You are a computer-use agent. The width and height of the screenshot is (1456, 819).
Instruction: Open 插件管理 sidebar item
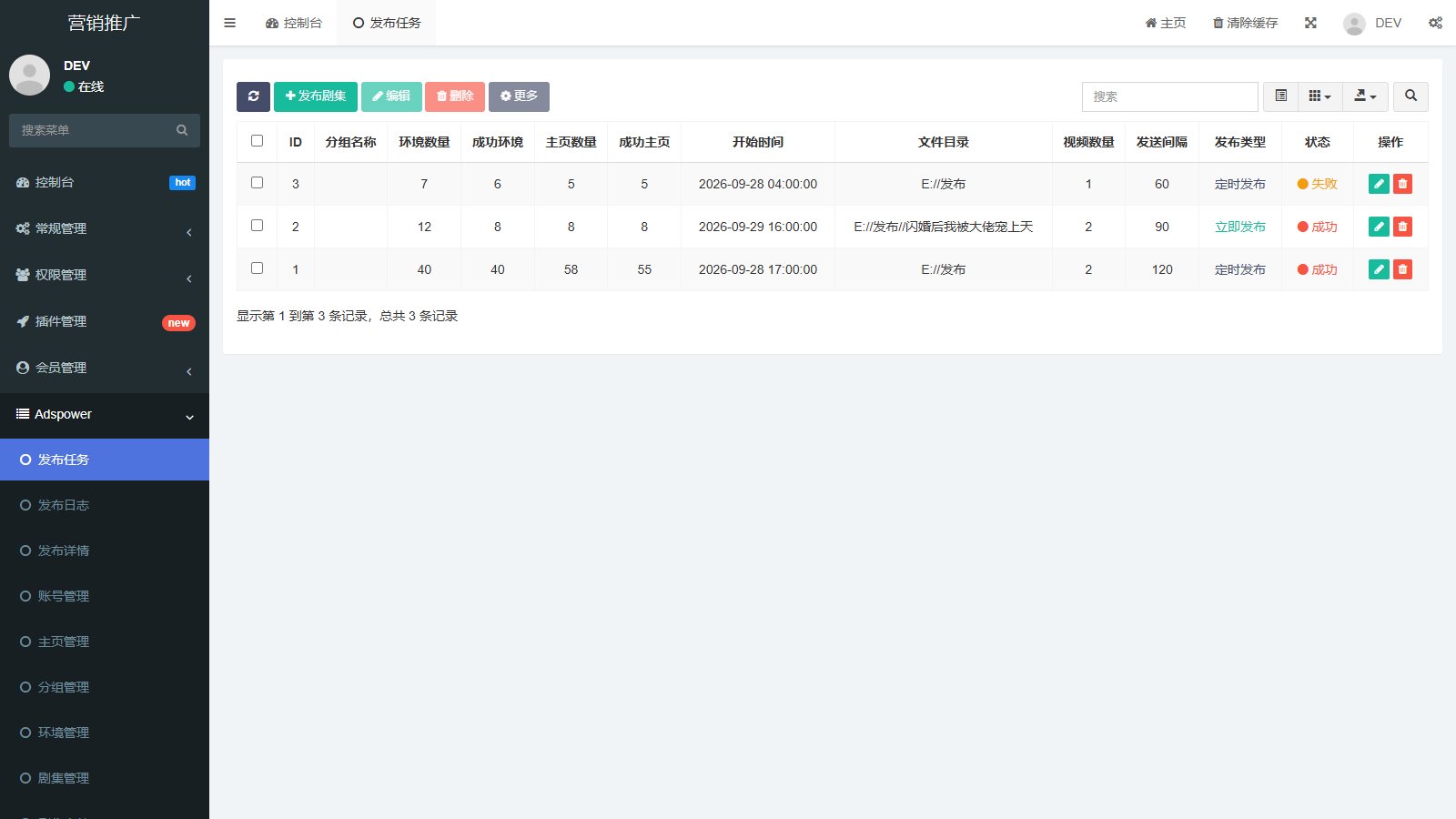pos(105,321)
